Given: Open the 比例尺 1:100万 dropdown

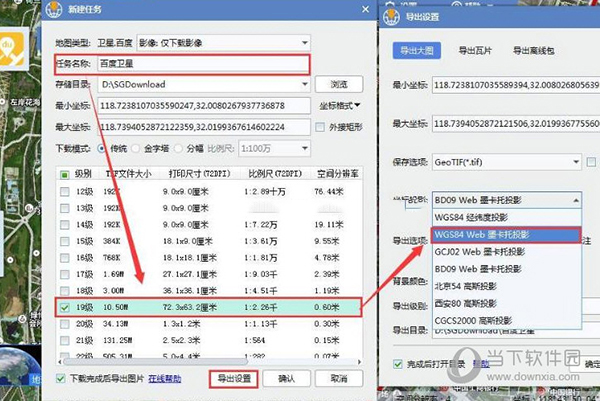Looking at the screenshot, I should [x=274, y=148].
